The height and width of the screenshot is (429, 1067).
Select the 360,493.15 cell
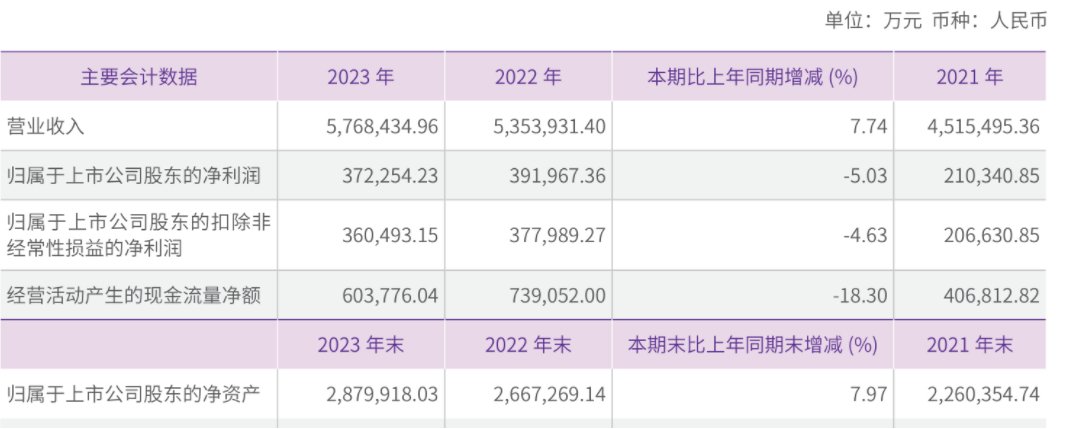click(391, 235)
